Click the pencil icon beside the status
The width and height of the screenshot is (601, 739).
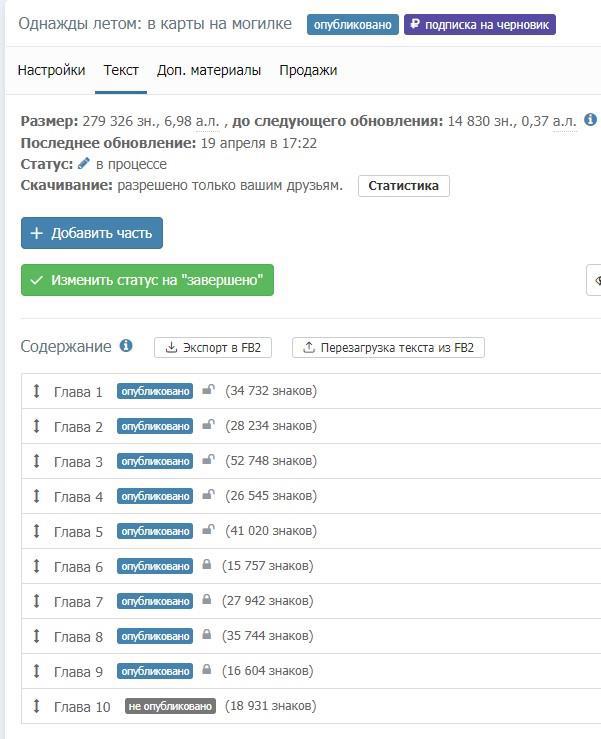click(84, 164)
